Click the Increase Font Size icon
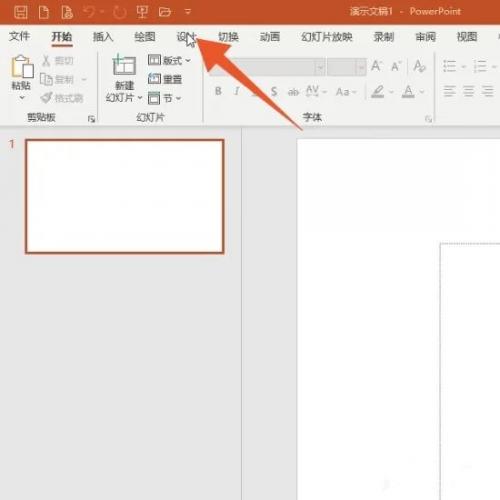 (376, 66)
